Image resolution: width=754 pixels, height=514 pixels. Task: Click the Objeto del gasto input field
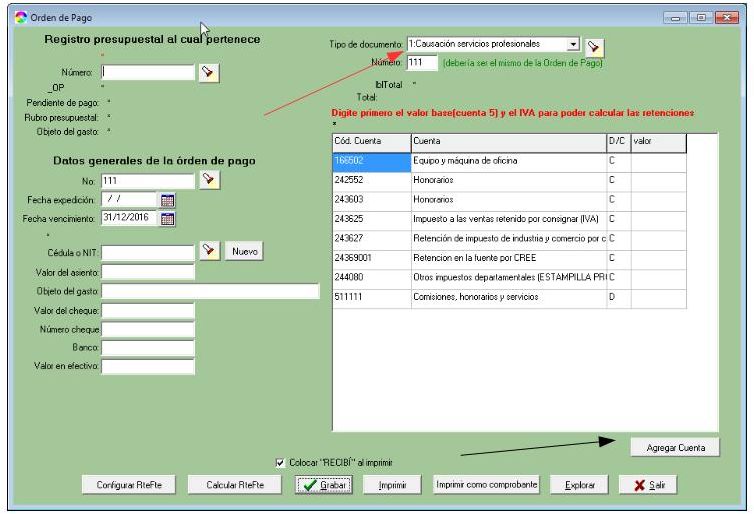[x=210, y=291]
